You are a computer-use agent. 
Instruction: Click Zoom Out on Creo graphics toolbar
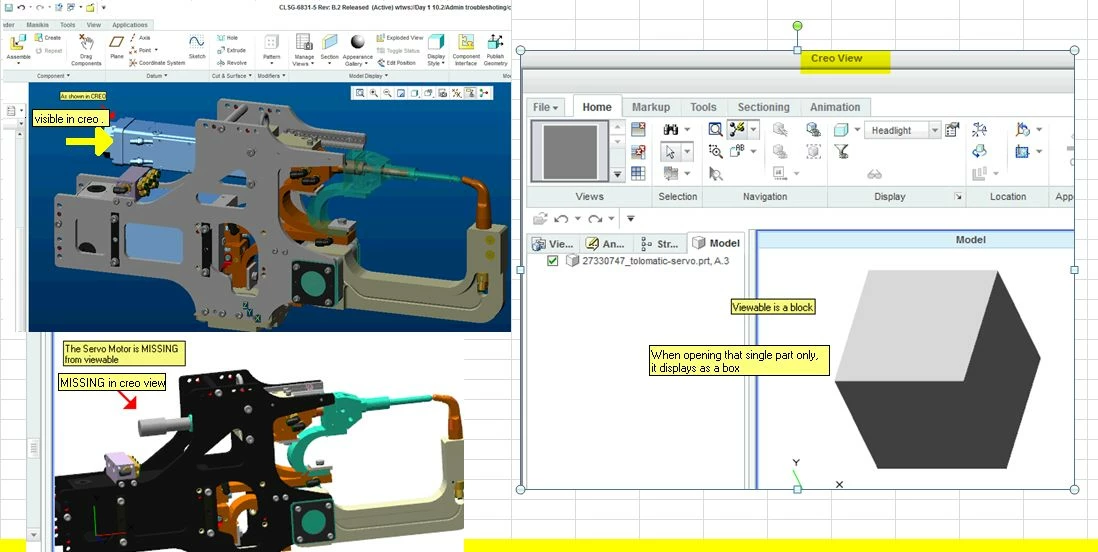(x=387, y=92)
